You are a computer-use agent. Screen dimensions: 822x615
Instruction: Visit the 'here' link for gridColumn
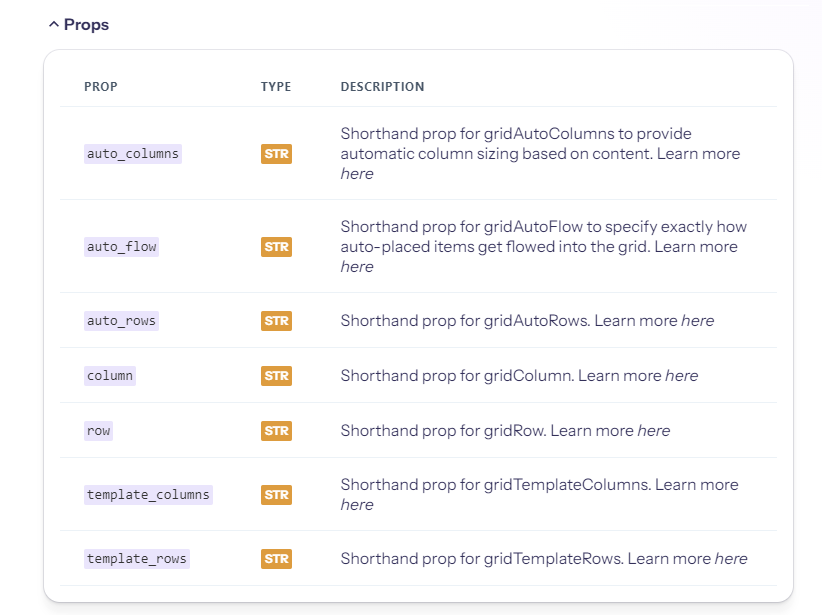[x=681, y=376]
